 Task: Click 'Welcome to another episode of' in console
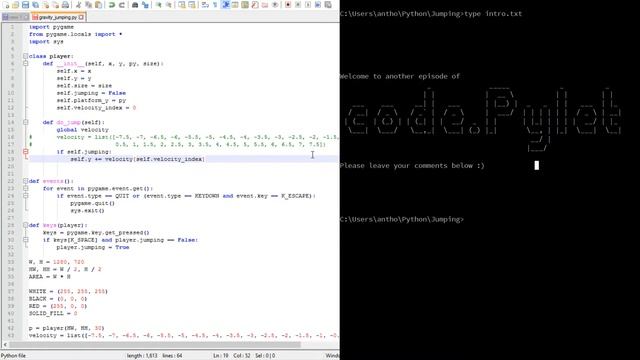400,76
